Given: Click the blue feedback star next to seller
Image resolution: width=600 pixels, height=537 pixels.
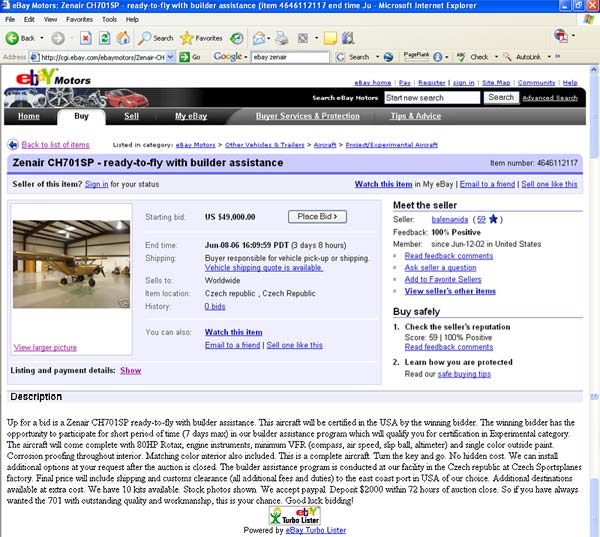Looking at the screenshot, I should coord(493,219).
